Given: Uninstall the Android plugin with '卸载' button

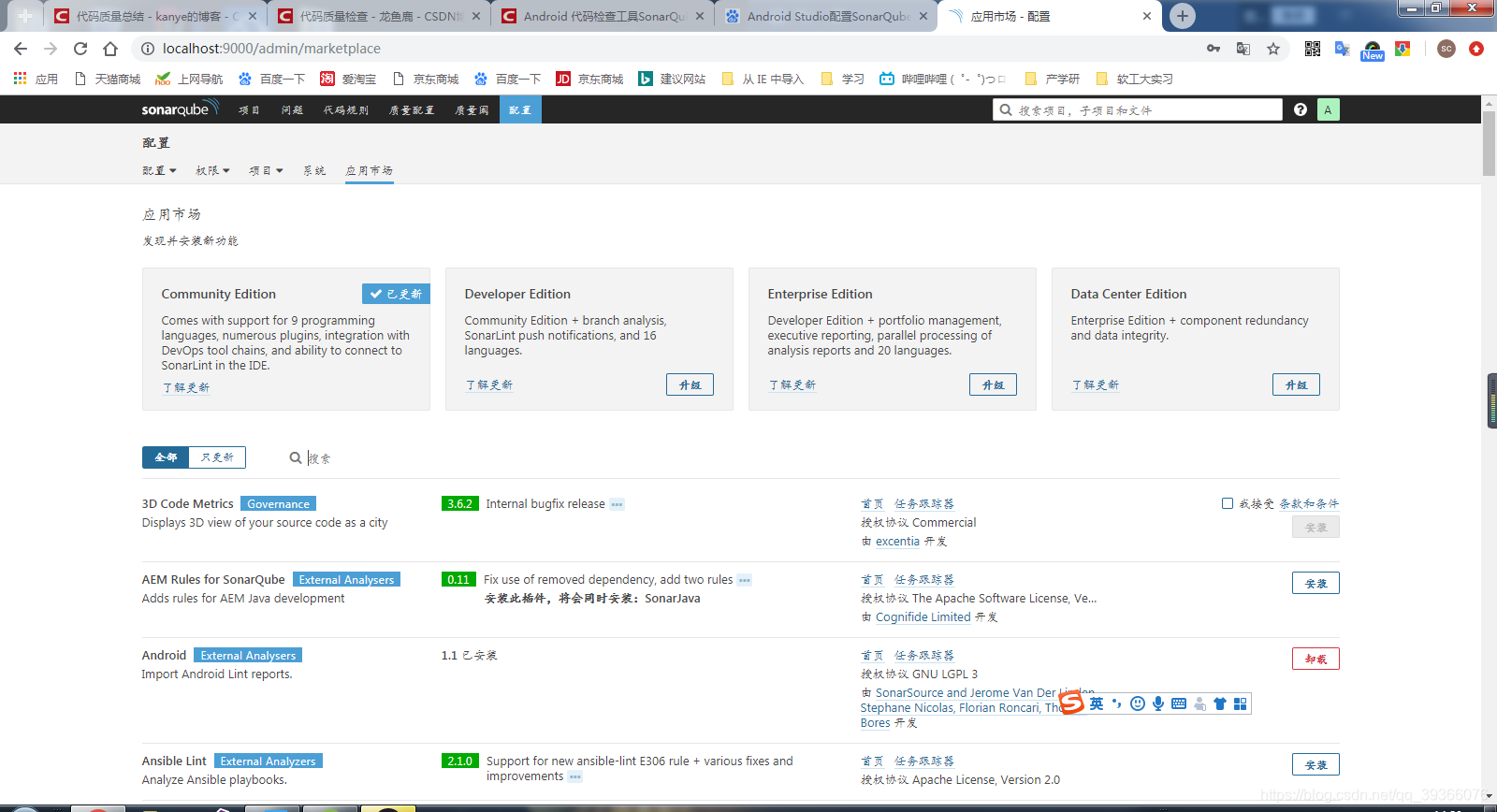Looking at the screenshot, I should (x=1315, y=659).
